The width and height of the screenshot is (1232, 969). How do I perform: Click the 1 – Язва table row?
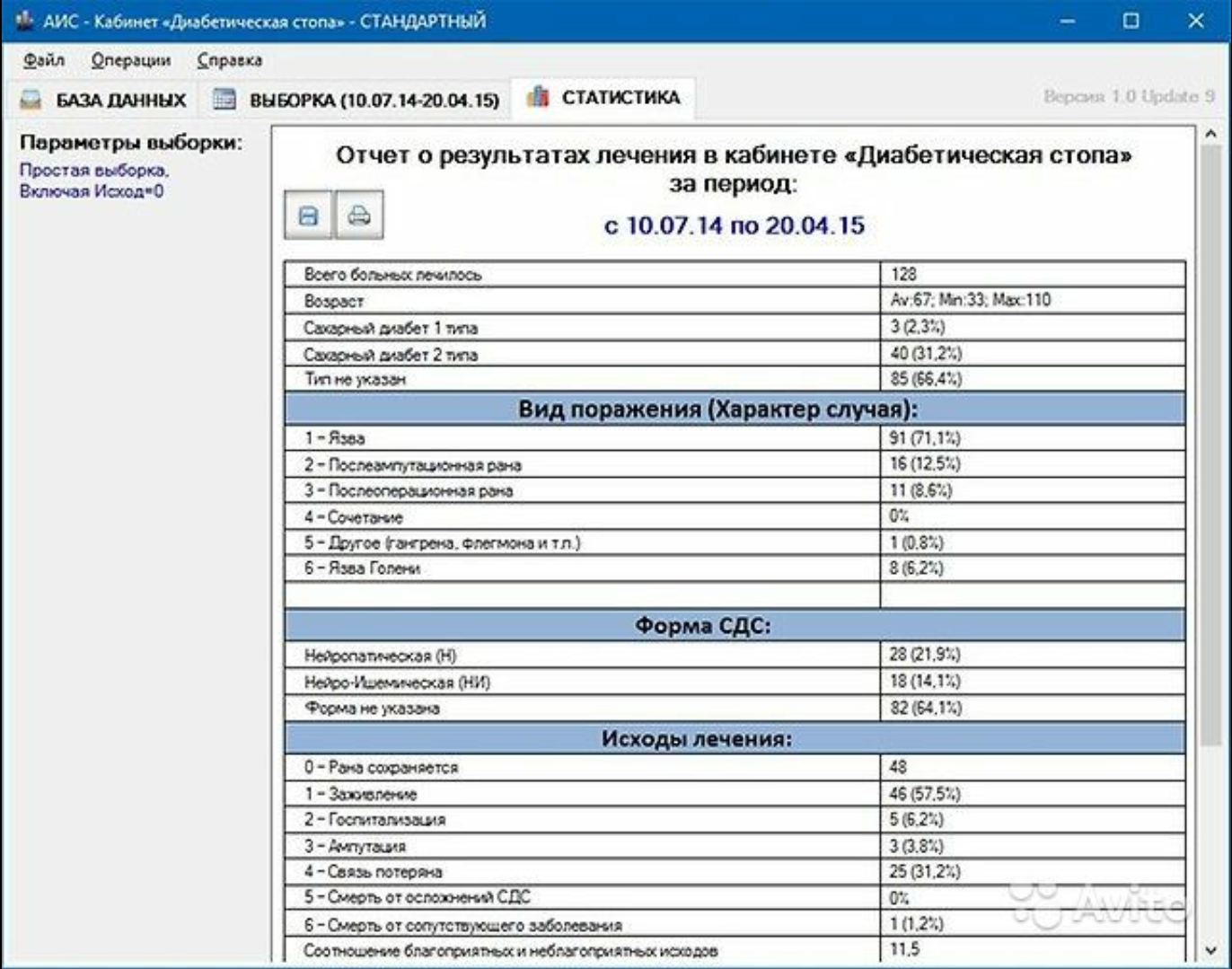click(x=735, y=438)
